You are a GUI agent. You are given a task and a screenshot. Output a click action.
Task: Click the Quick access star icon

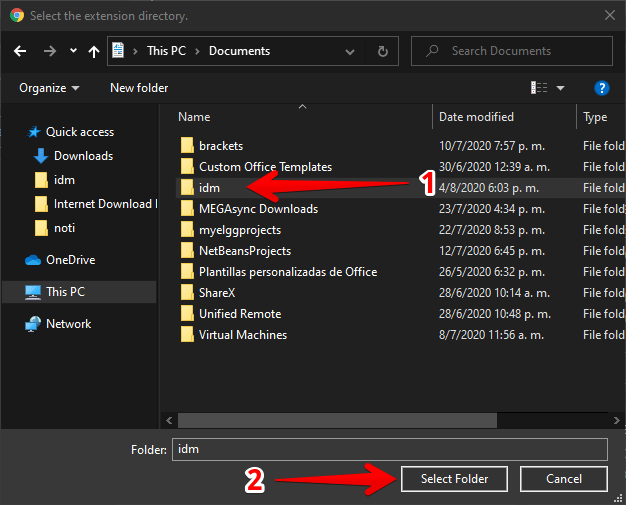coord(34,132)
